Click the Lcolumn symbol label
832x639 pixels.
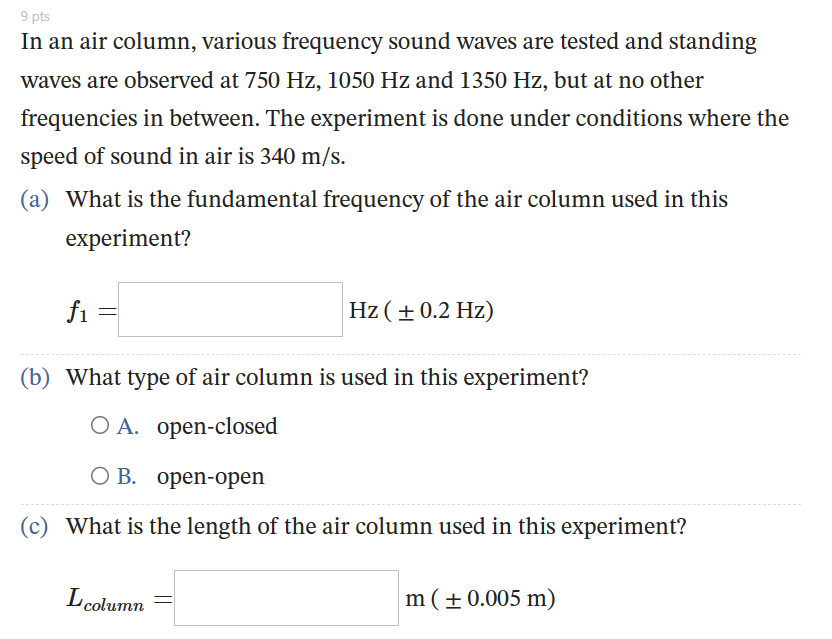click(x=105, y=597)
